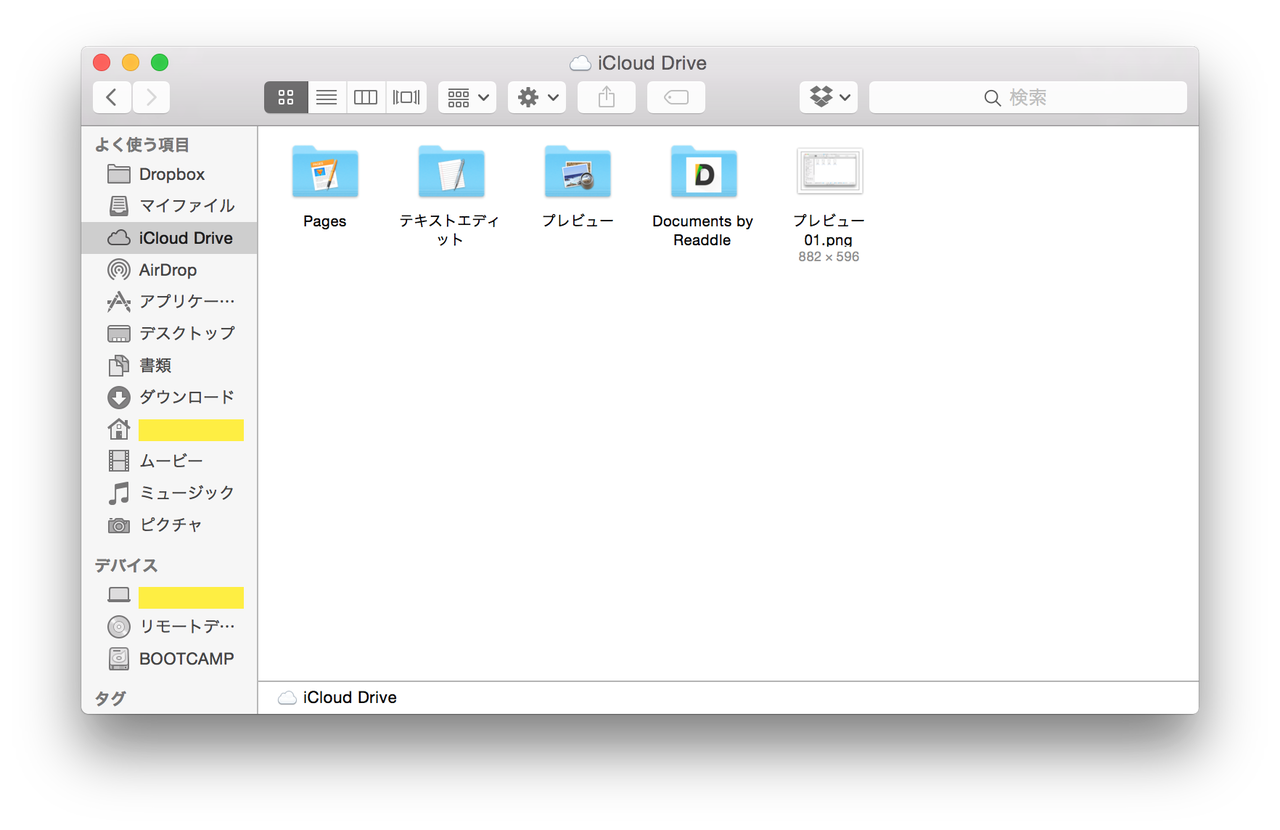Open マイファイル in the sidebar
The image size is (1280, 830).
point(170,206)
